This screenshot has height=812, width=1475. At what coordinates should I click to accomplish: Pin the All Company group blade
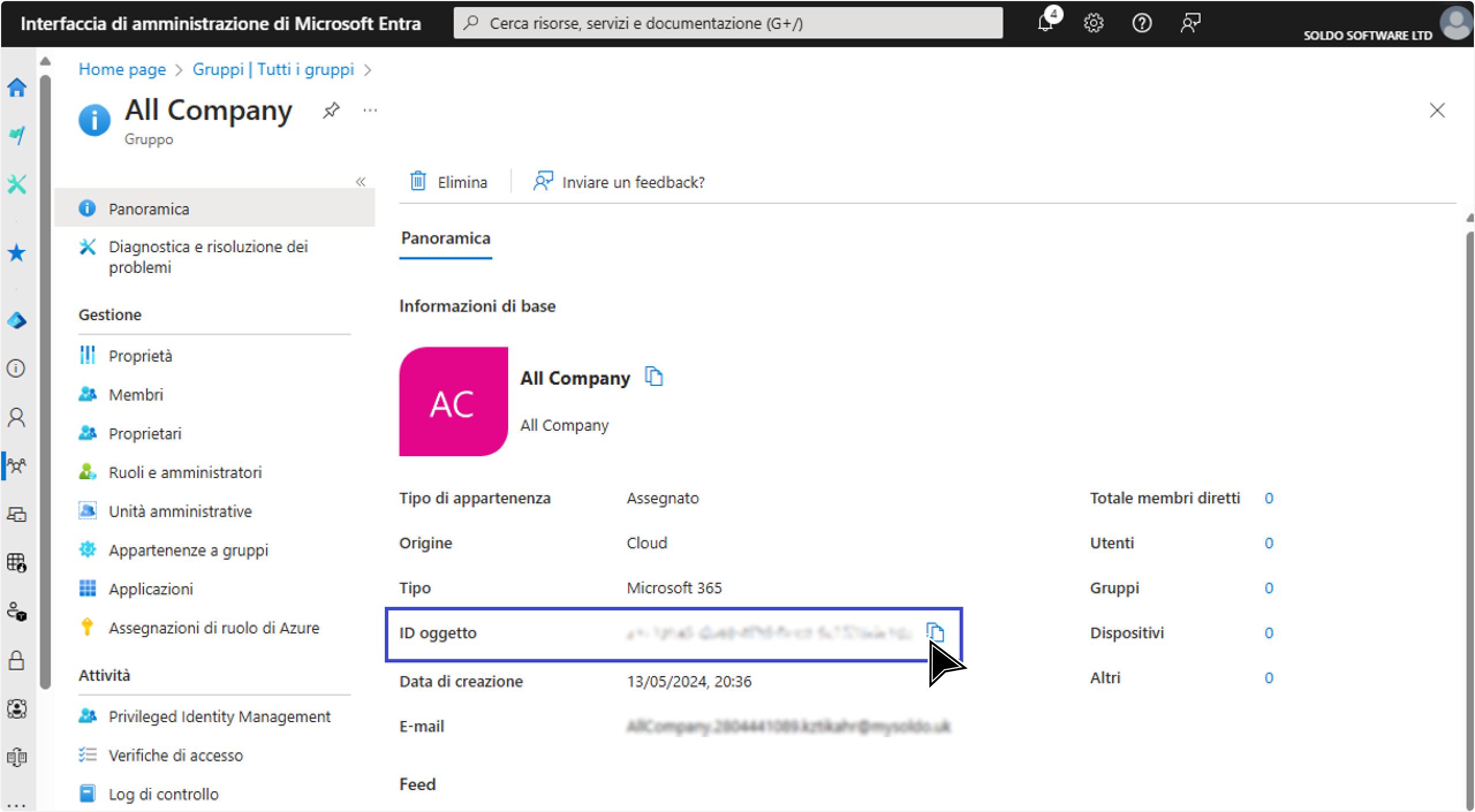[x=331, y=110]
